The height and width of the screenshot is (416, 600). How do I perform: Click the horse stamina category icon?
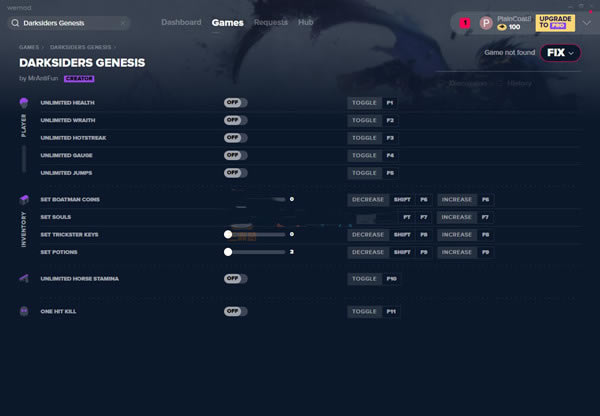[24, 278]
